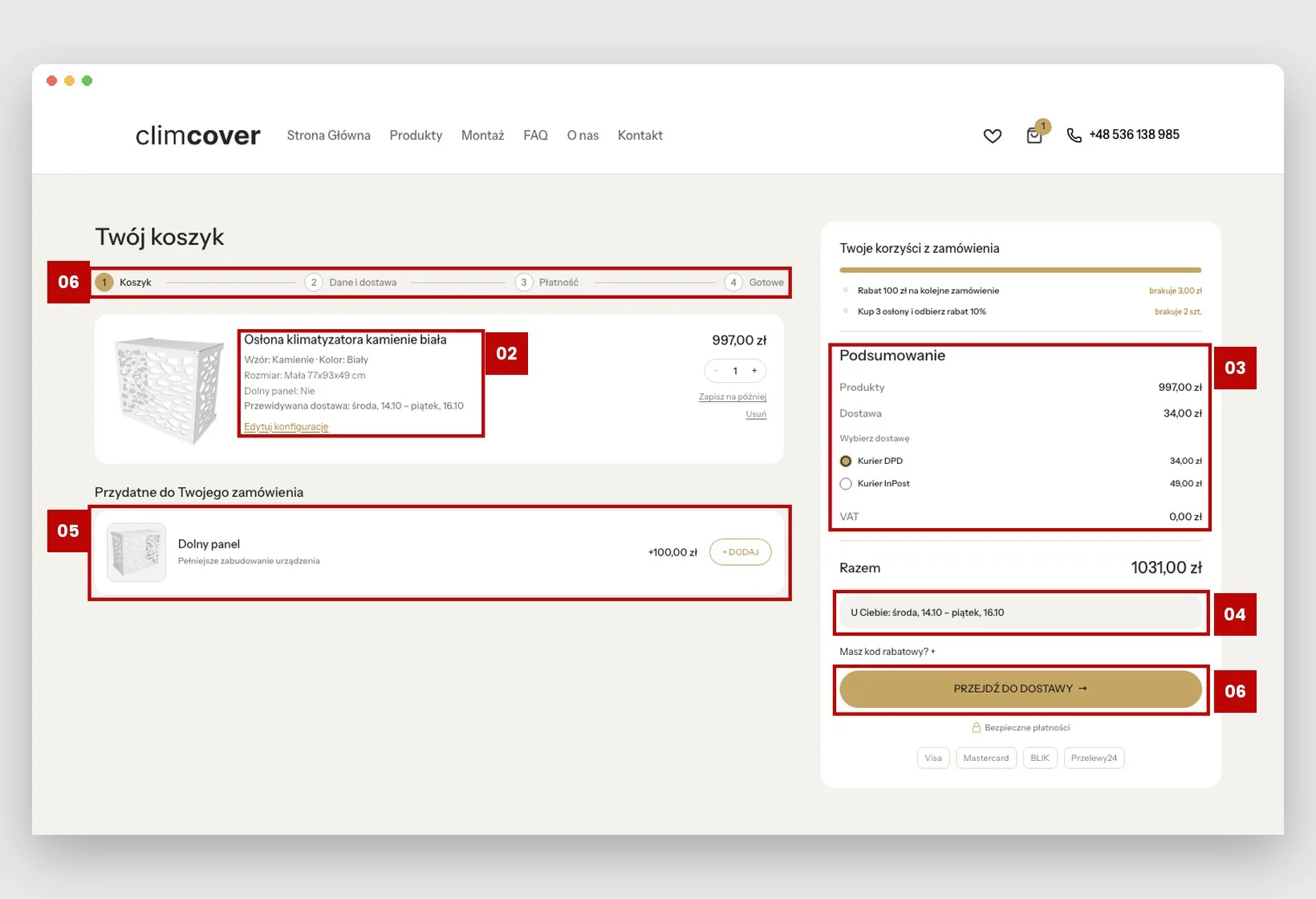Click the Rabat 100 zł na kolejne zamówienie text
The width and height of the screenshot is (1316, 899).
pos(928,291)
